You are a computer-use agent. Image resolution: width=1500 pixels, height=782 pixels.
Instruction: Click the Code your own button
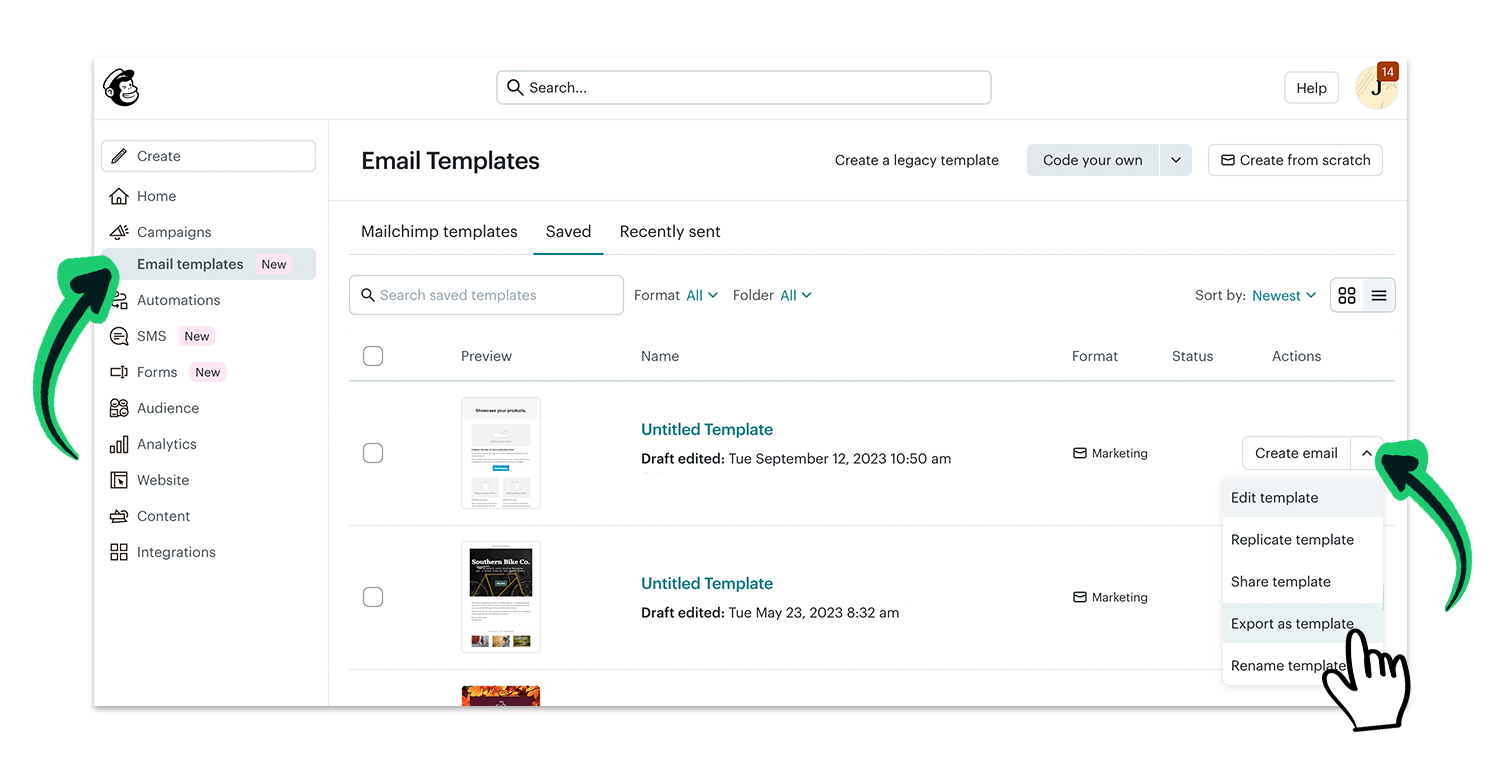pos(1093,160)
